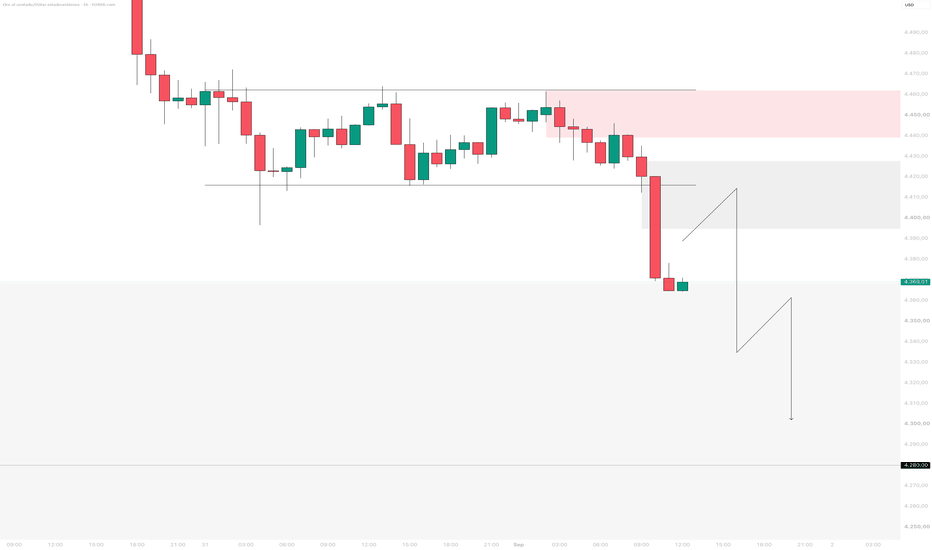Select the zigzag projection arrow tip
The height and width of the screenshot is (550, 932).
(x=791, y=419)
